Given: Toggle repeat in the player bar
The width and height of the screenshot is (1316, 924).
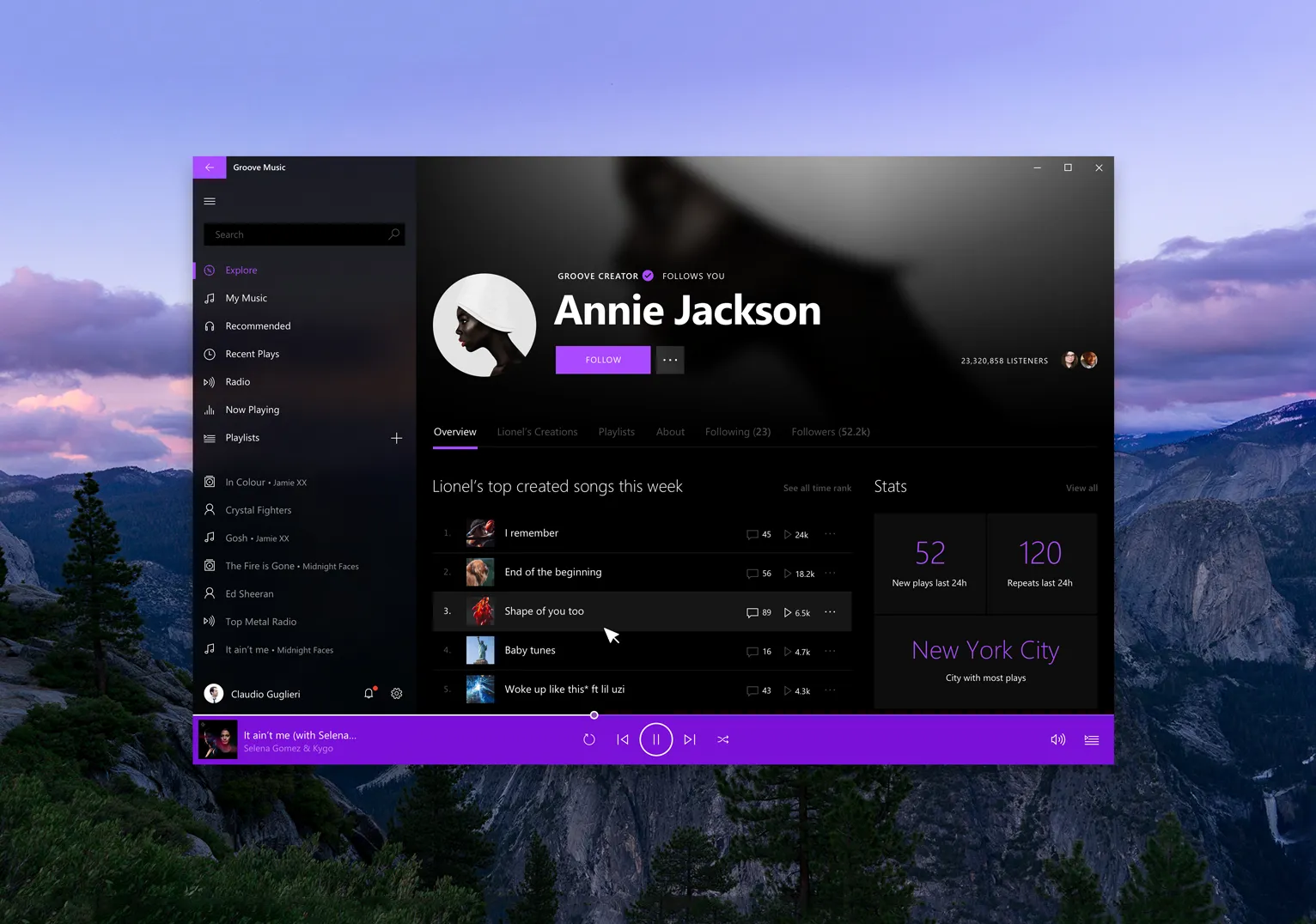Looking at the screenshot, I should [x=589, y=739].
